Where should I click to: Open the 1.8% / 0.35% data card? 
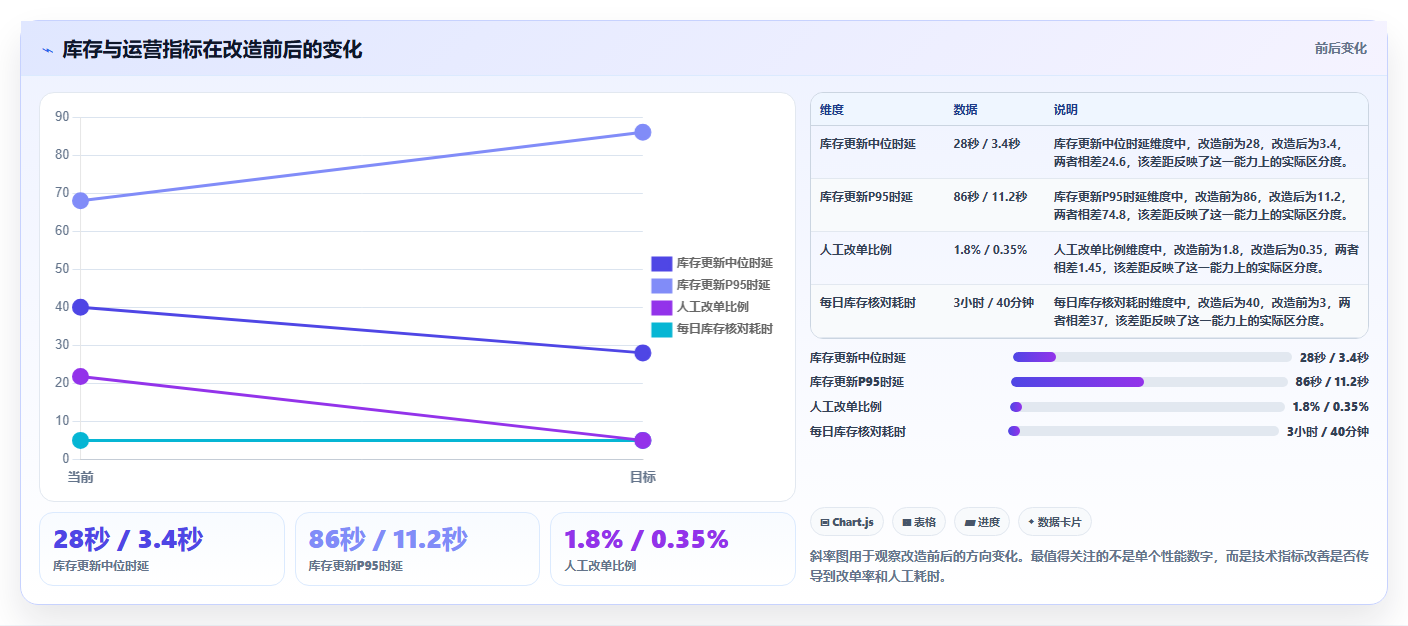[672, 549]
